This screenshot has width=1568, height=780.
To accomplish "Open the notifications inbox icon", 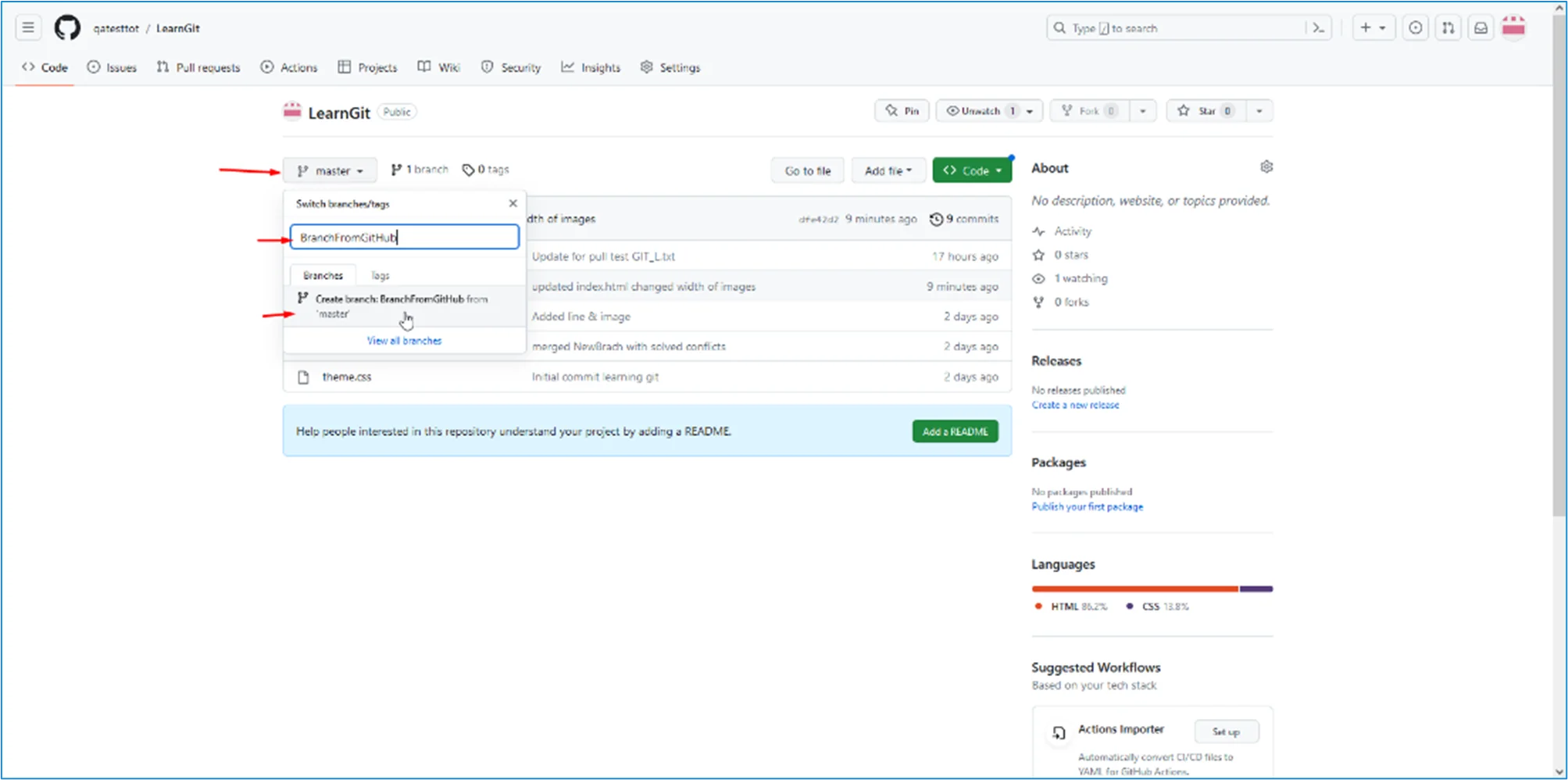I will pyautogui.click(x=1480, y=28).
